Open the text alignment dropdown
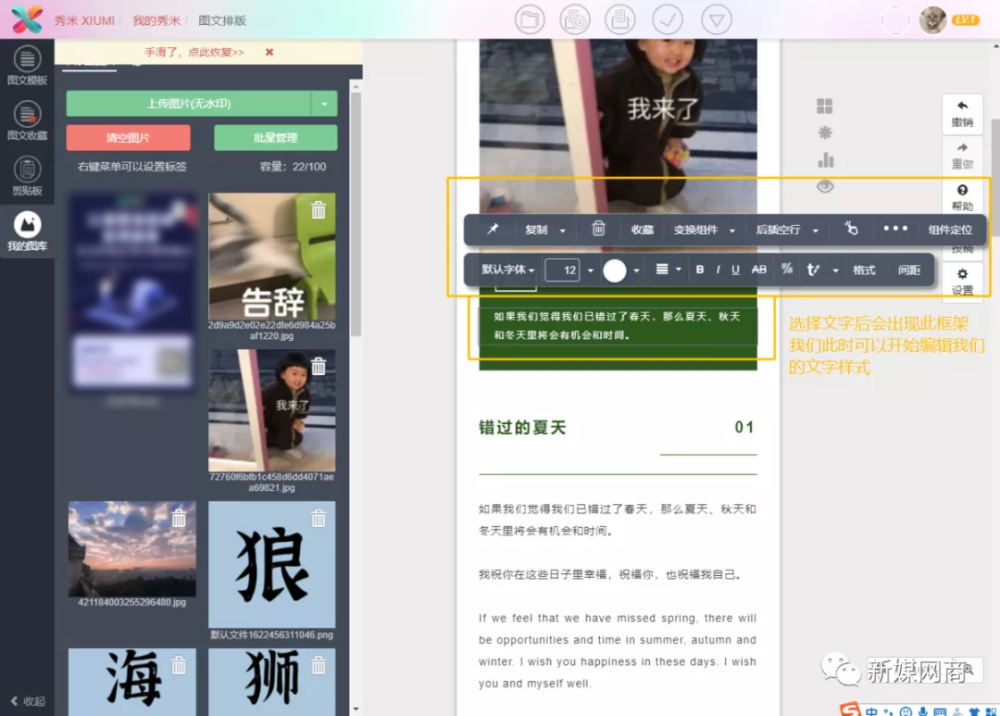This screenshot has width=1000, height=716. 668,270
